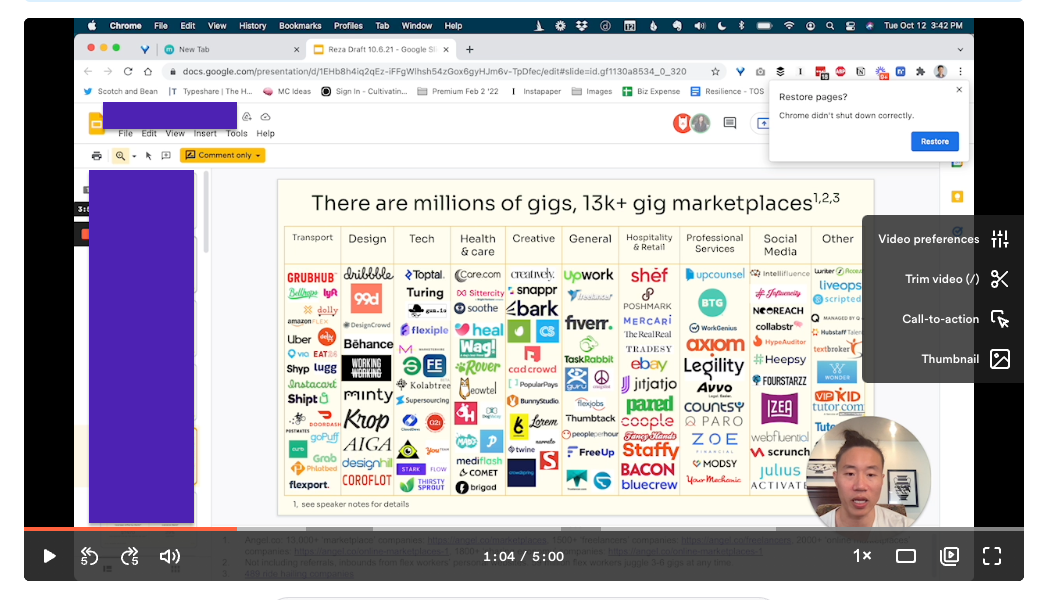Click the Wi-Fi status icon

tap(789, 26)
